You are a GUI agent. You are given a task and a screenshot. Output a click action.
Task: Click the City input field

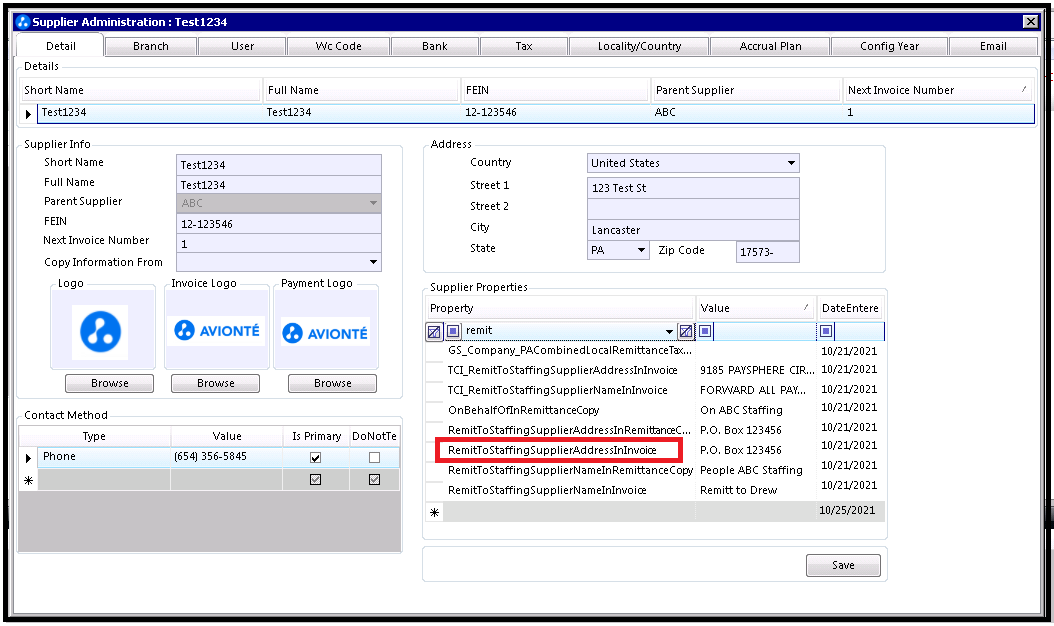pyautogui.click(x=693, y=230)
